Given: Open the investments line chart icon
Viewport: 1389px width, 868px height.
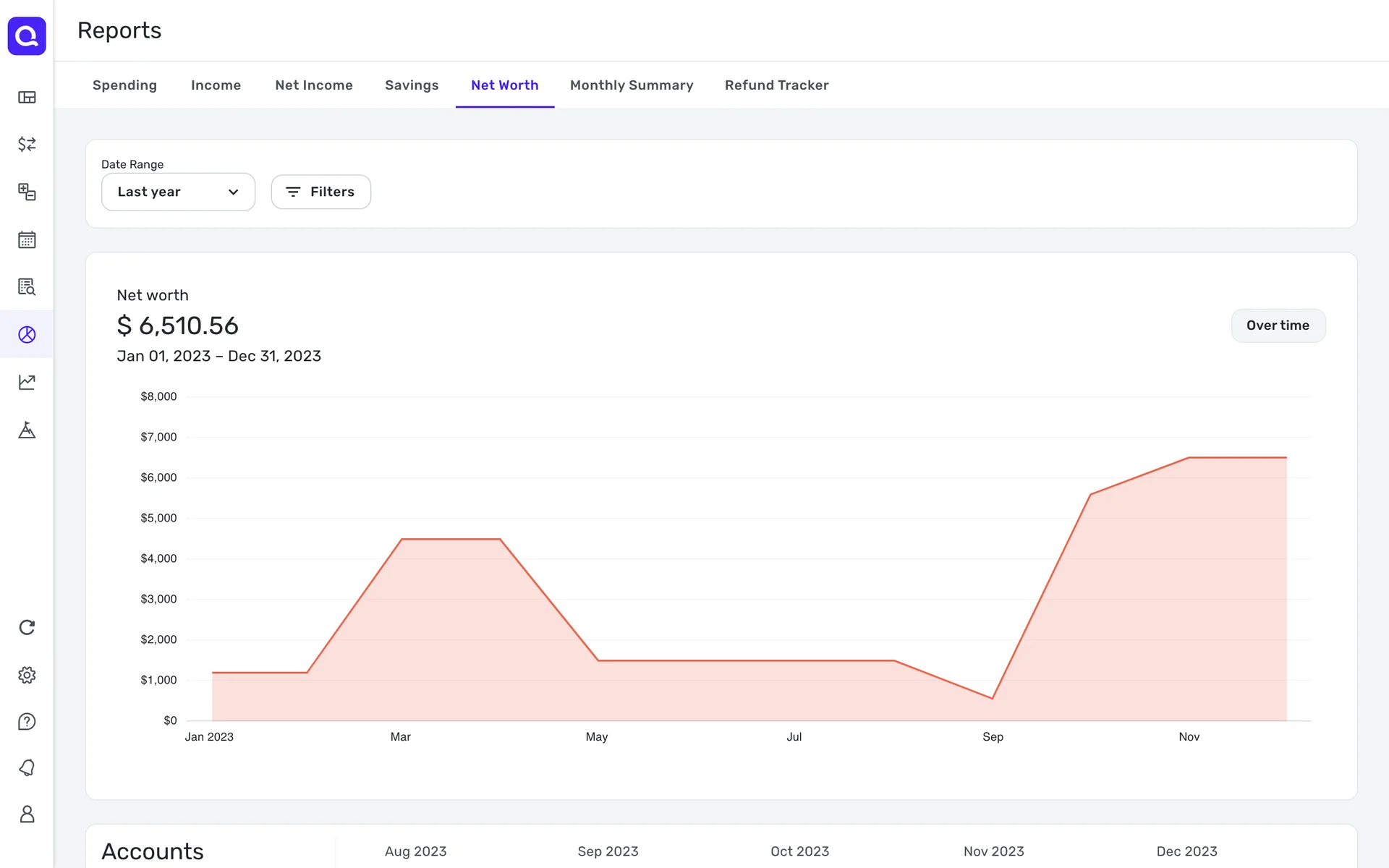Looking at the screenshot, I should pos(27,382).
